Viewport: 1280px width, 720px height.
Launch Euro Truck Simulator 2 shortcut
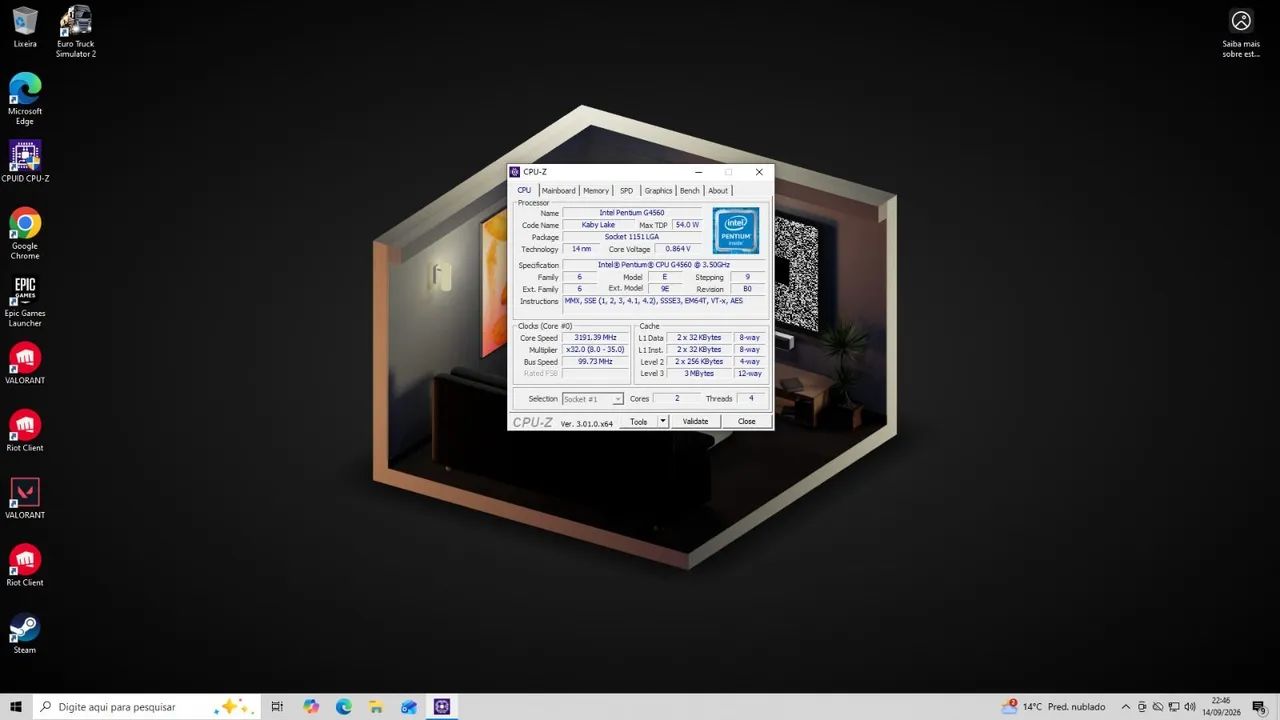tap(76, 31)
